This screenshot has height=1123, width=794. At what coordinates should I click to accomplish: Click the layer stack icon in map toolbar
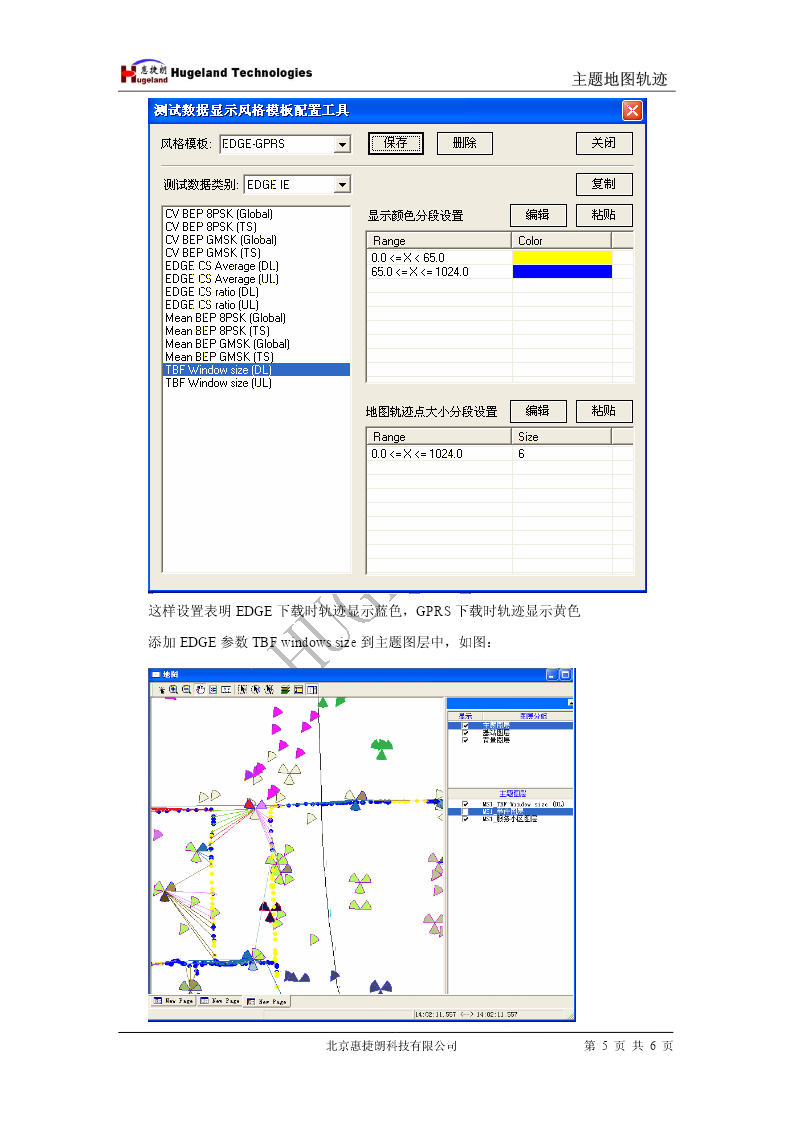coord(285,690)
